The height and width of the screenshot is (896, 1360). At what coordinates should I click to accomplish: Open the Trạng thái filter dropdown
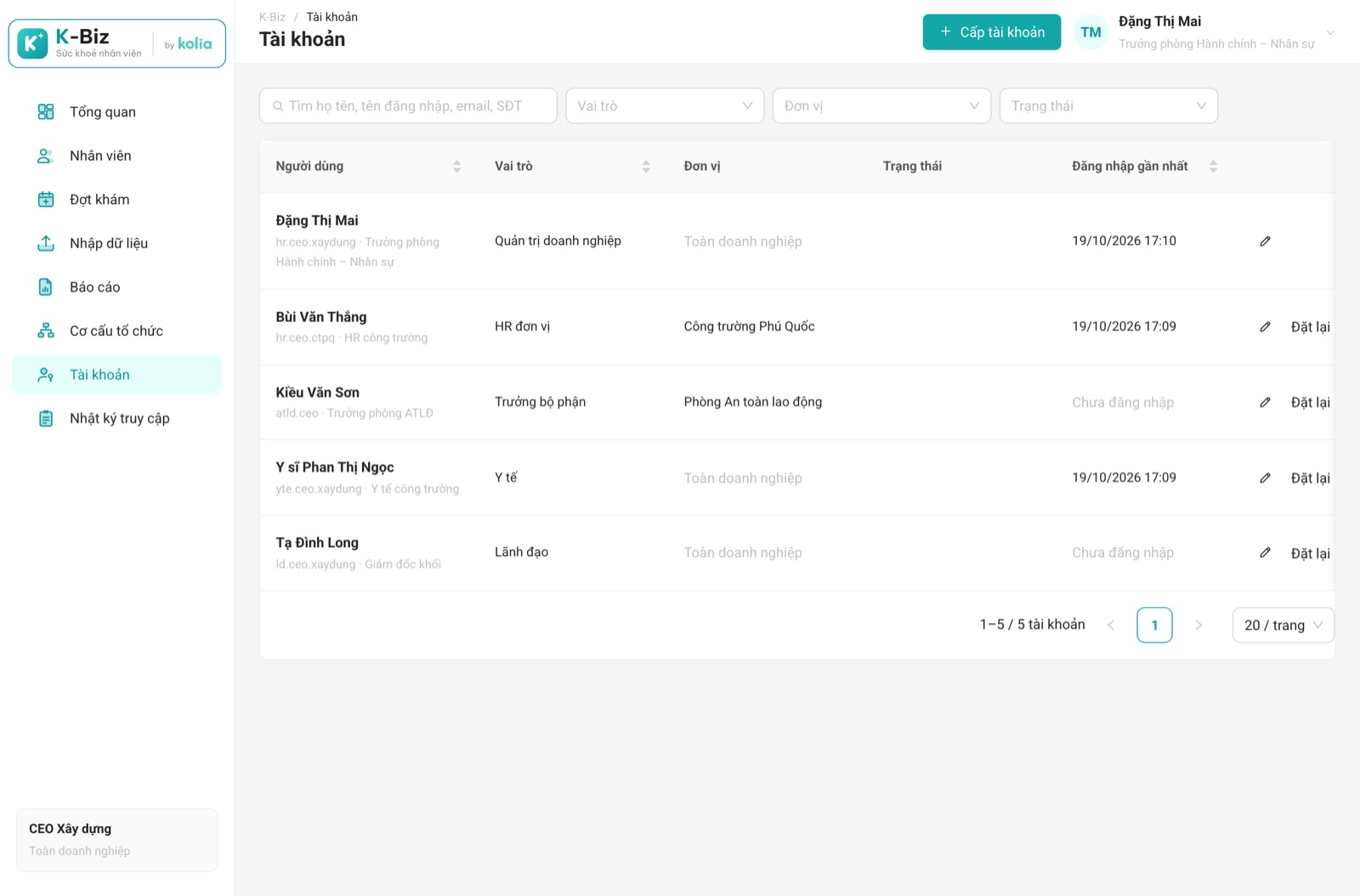[x=1108, y=106]
